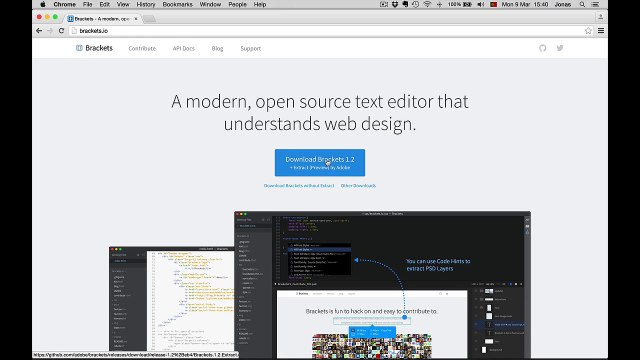Image resolution: width=640 pixels, height=360 pixels.
Task: Click the Brackets logo icon in navbar
Action: [x=79, y=48]
